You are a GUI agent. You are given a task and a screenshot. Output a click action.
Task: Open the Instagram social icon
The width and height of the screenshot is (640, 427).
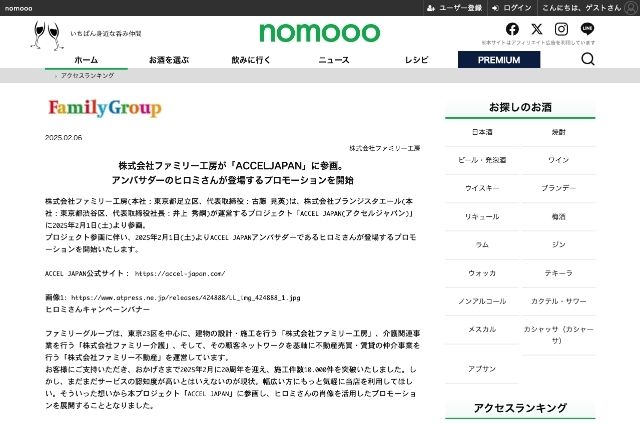point(562,30)
